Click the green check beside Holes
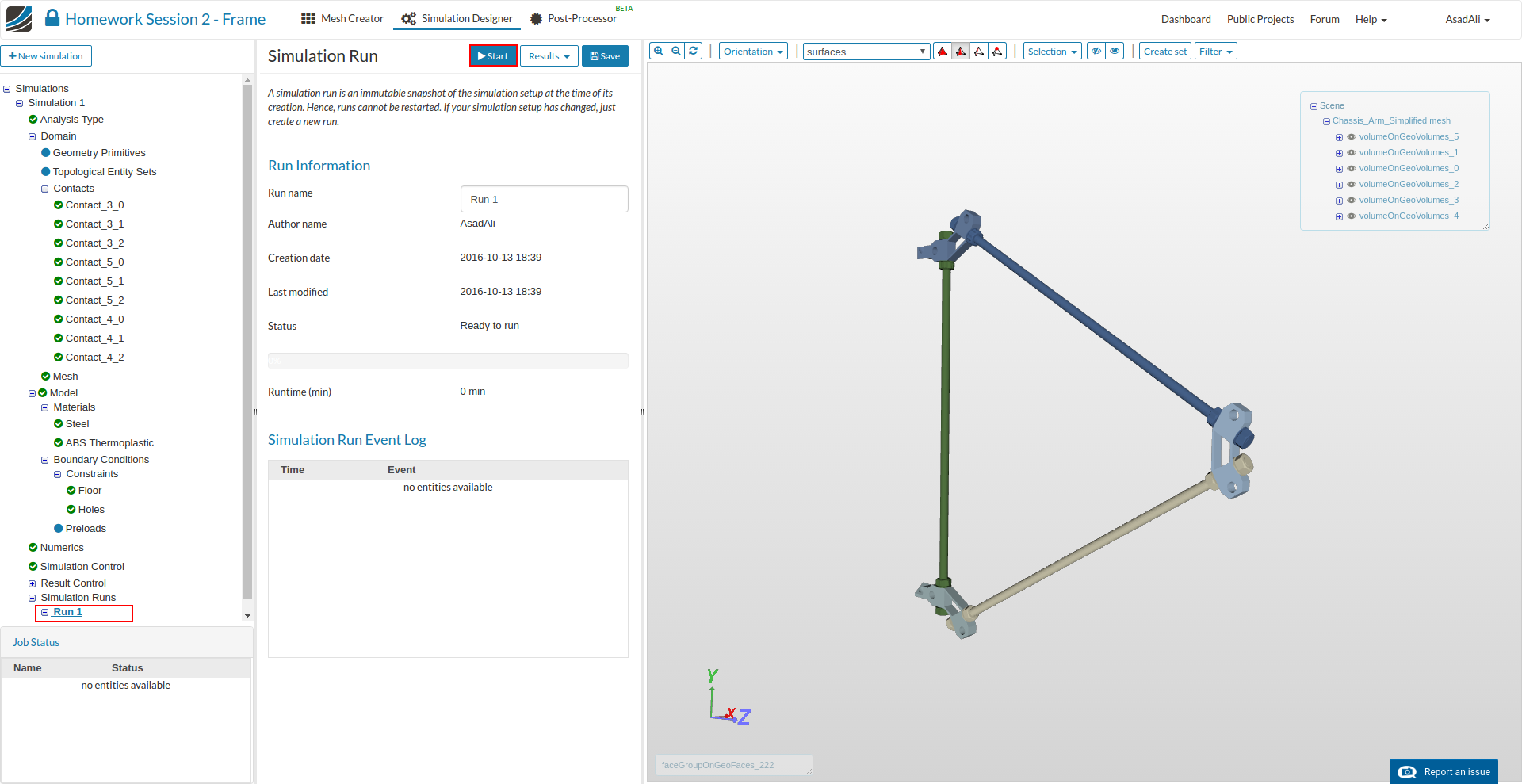 (x=71, y=510)
